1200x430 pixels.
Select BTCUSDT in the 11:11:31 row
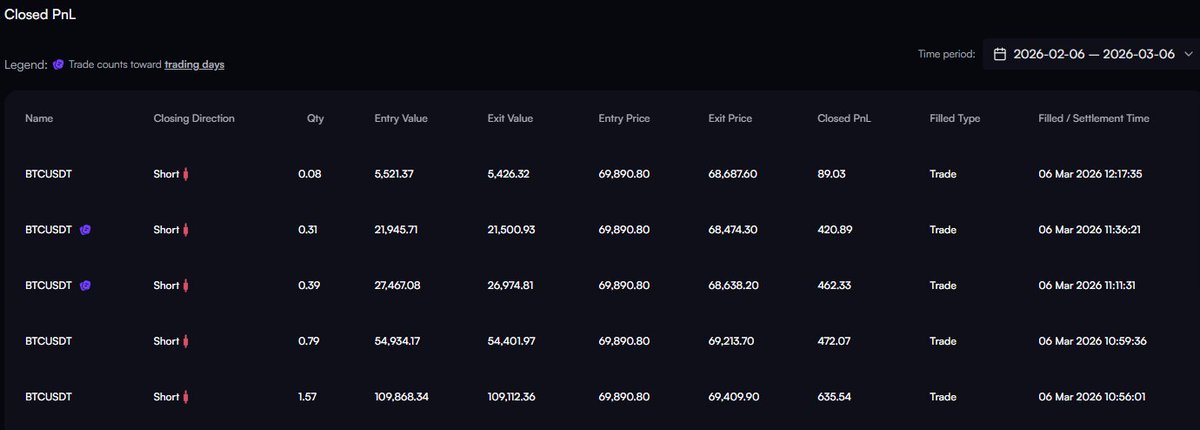49,285
